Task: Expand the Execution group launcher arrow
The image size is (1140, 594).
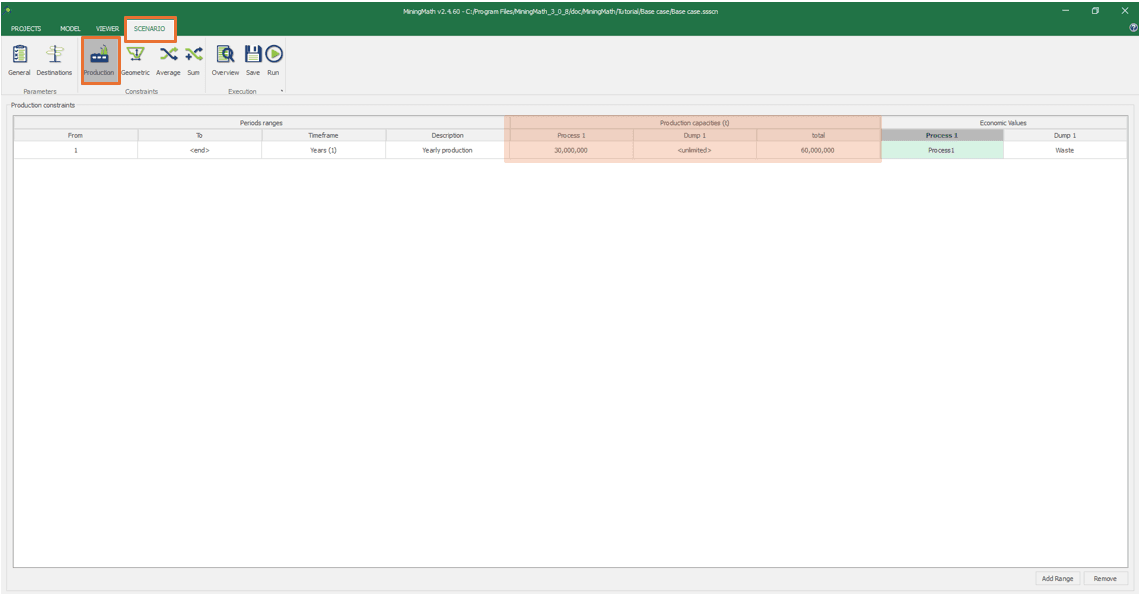Action: [x=282, y=92]
